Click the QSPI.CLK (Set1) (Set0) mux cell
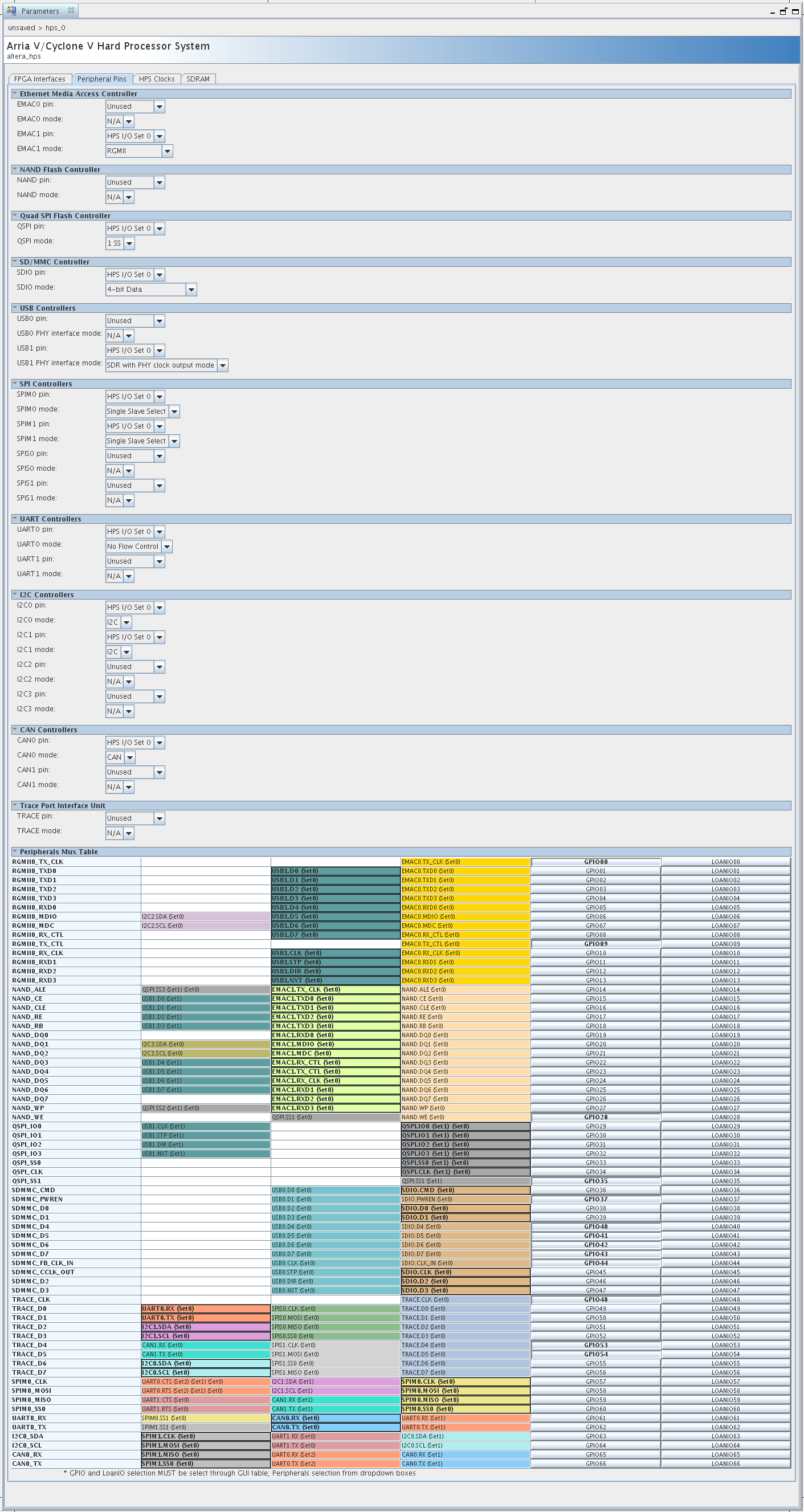804x1512 pixels. 466,1172
